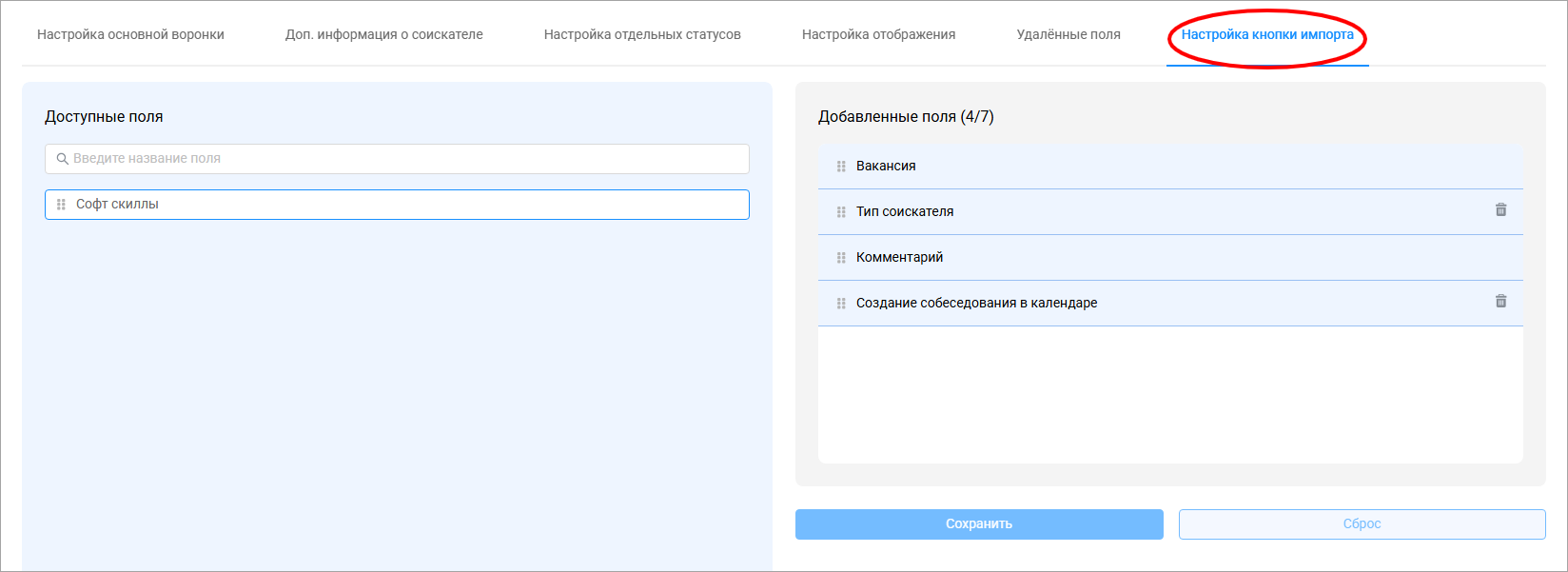This screenshot has height=572, width=1568.
Task: Click drag handle of Создание собеседования в календаре
Action: click(841, 304)
